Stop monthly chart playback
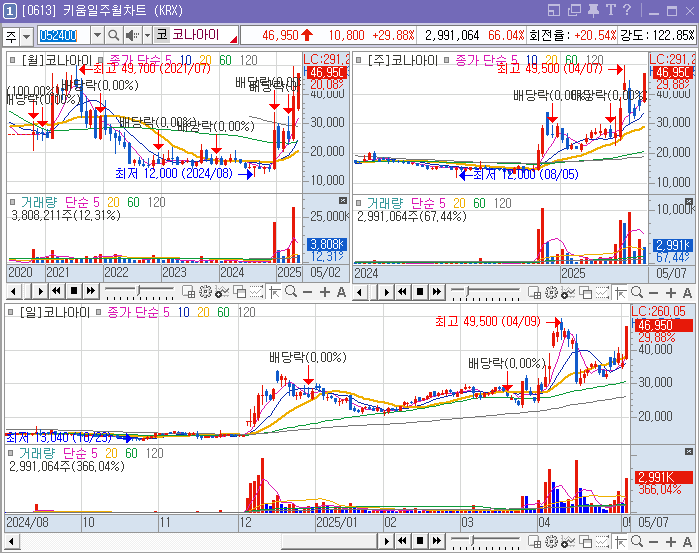Image resolution: width=699 pixels, height=553 pixels. 74,292
